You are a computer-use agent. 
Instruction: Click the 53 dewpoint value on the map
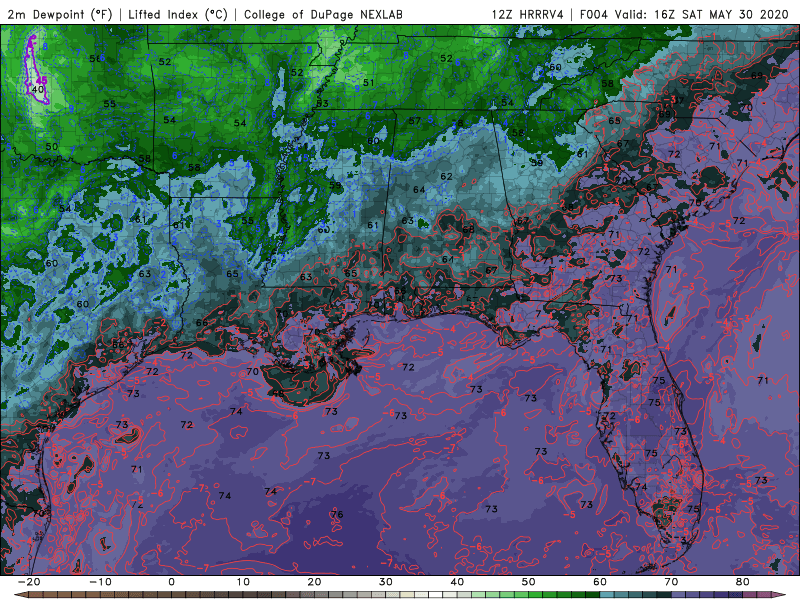click(322, 104)
